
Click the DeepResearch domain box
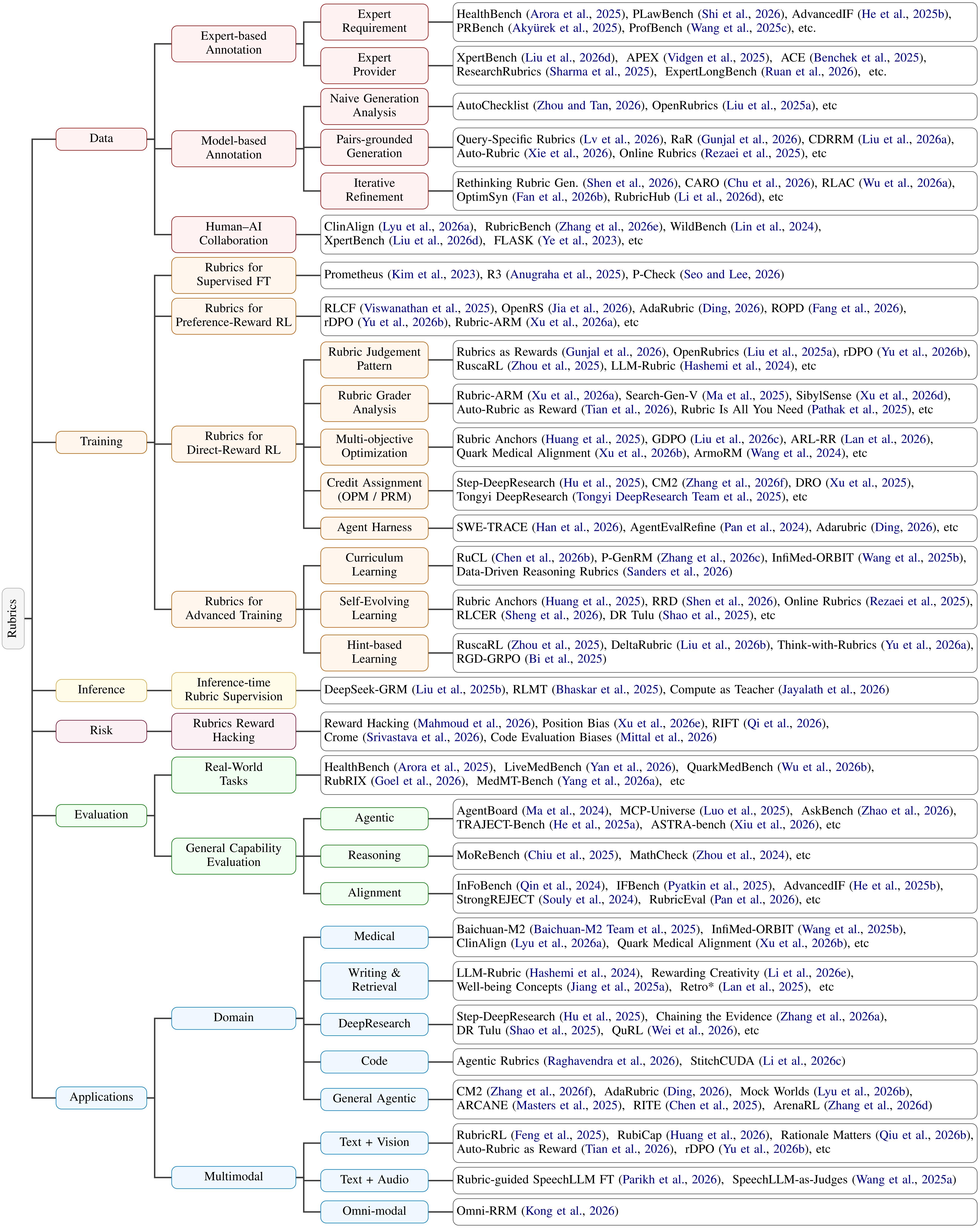click(x=374, y=1024)
